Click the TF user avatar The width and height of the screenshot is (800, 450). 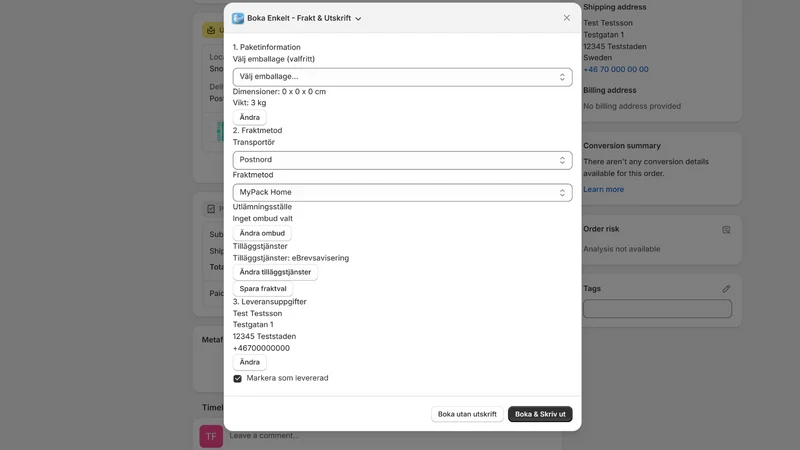211,436
